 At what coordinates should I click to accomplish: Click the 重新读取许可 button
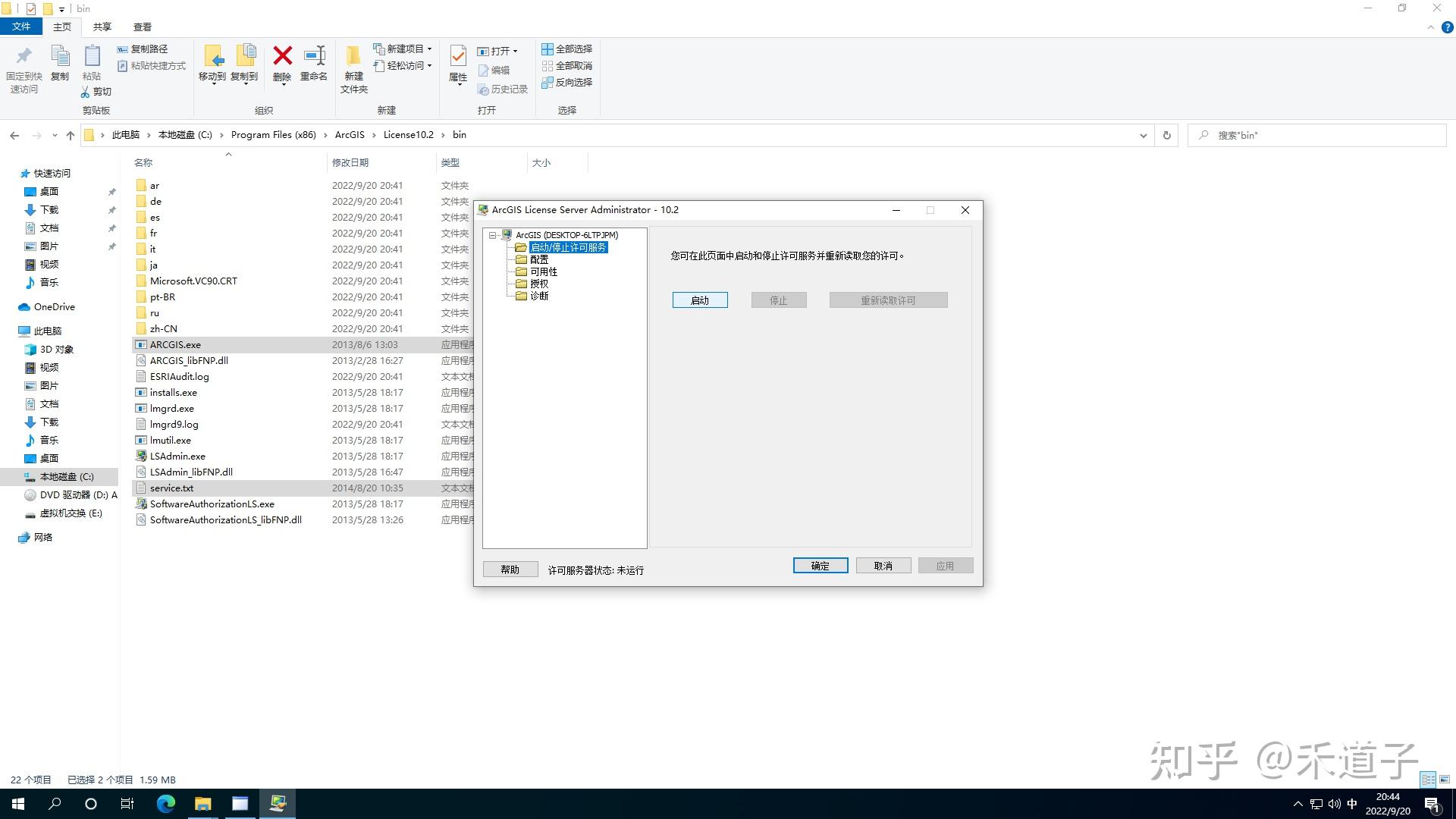coord(887,300)
